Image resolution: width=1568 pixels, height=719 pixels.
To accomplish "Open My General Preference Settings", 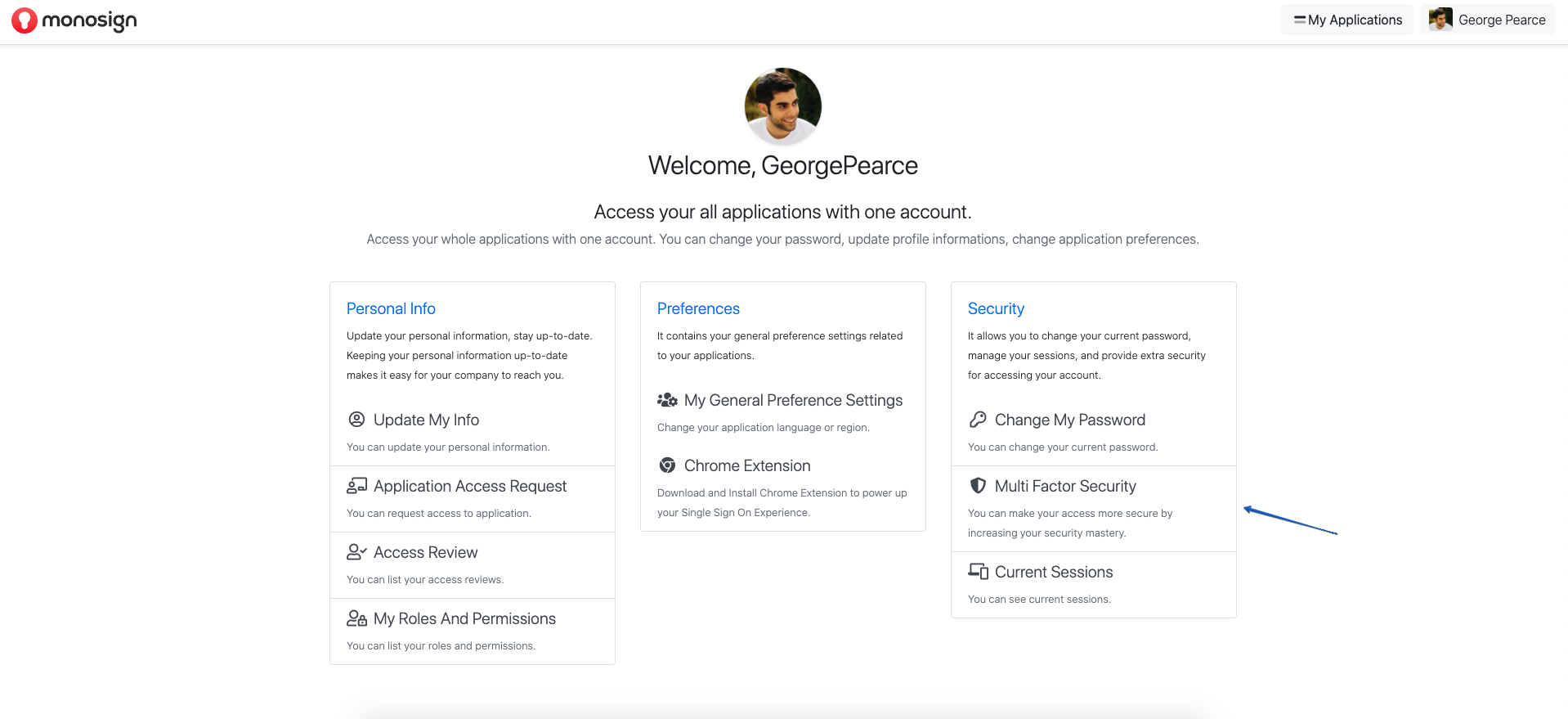I will (x=793, y=400).
